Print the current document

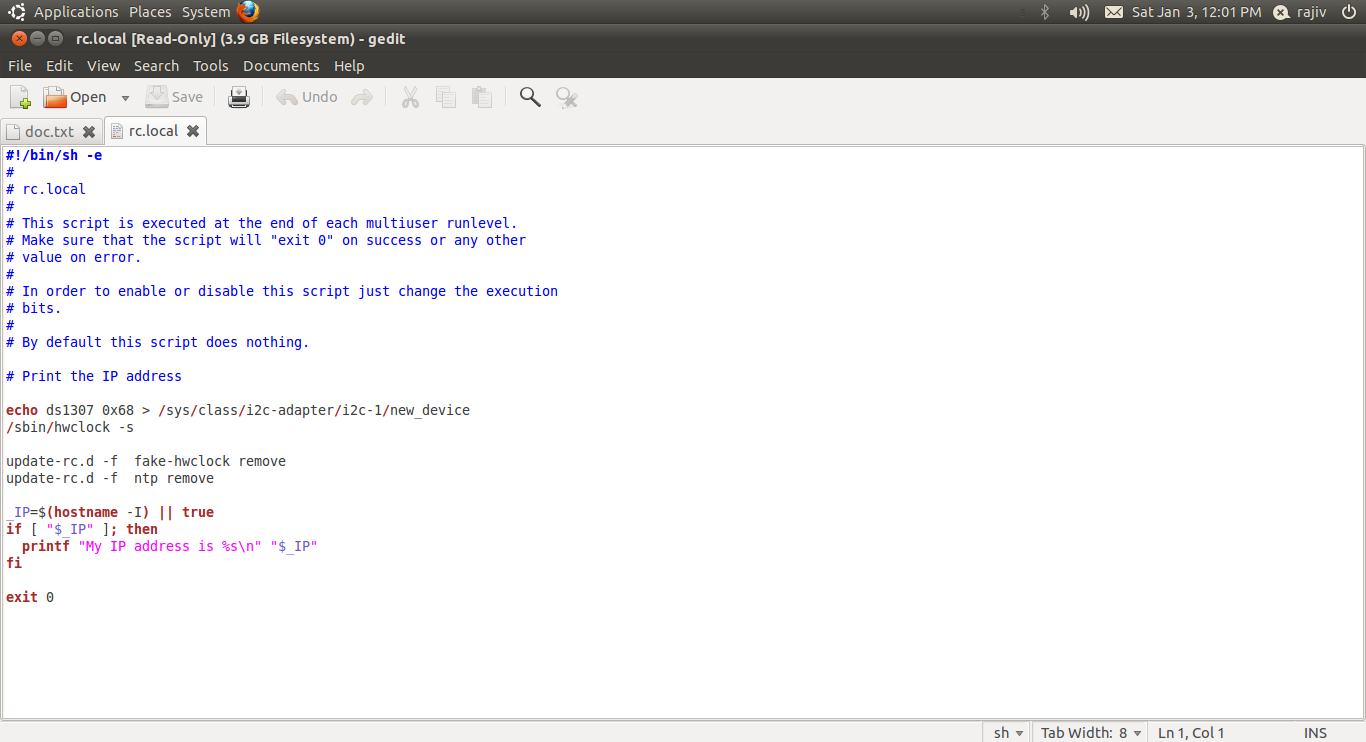click(239, 96)
